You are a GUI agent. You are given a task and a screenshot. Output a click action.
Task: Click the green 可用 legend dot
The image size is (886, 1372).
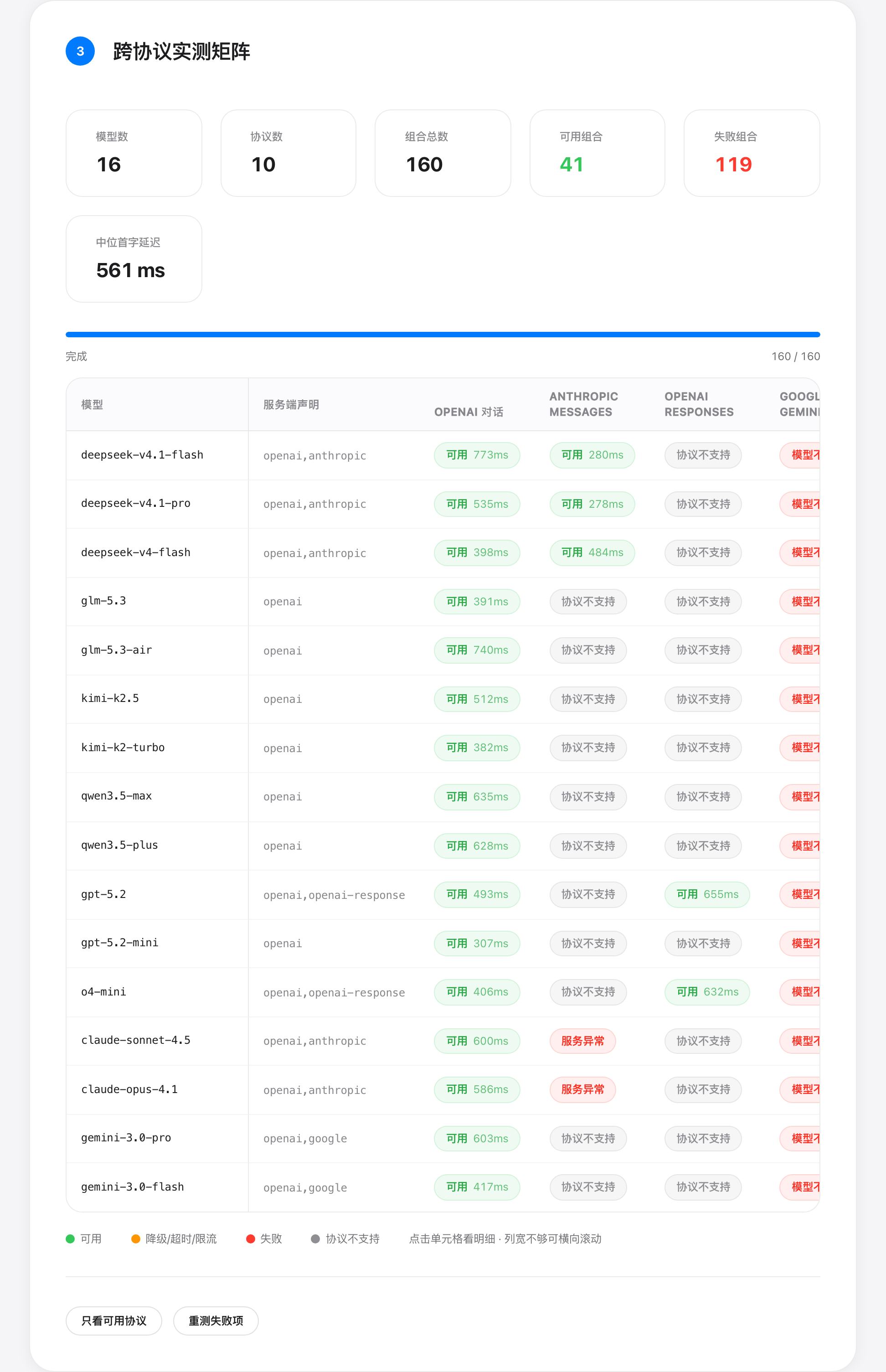pyautogui.click(x=70, y=1238)
